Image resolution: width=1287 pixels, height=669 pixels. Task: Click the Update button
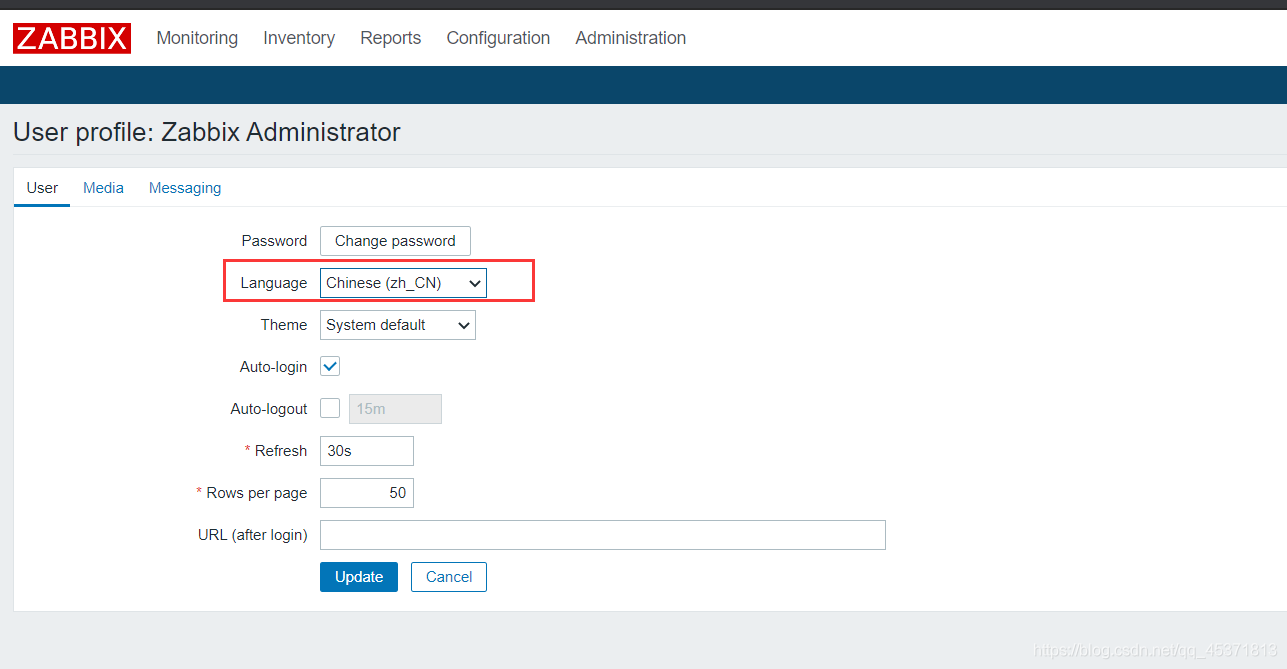point(359,577)
